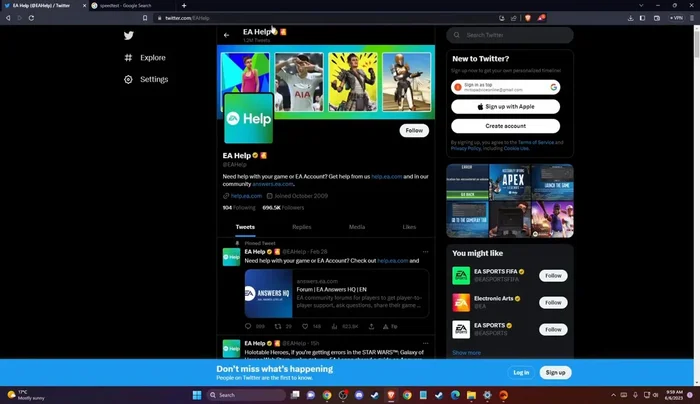This screenshot has width=700, height=404.
Task: Click the taskbar Search box
Action: (x=246, y=395)
